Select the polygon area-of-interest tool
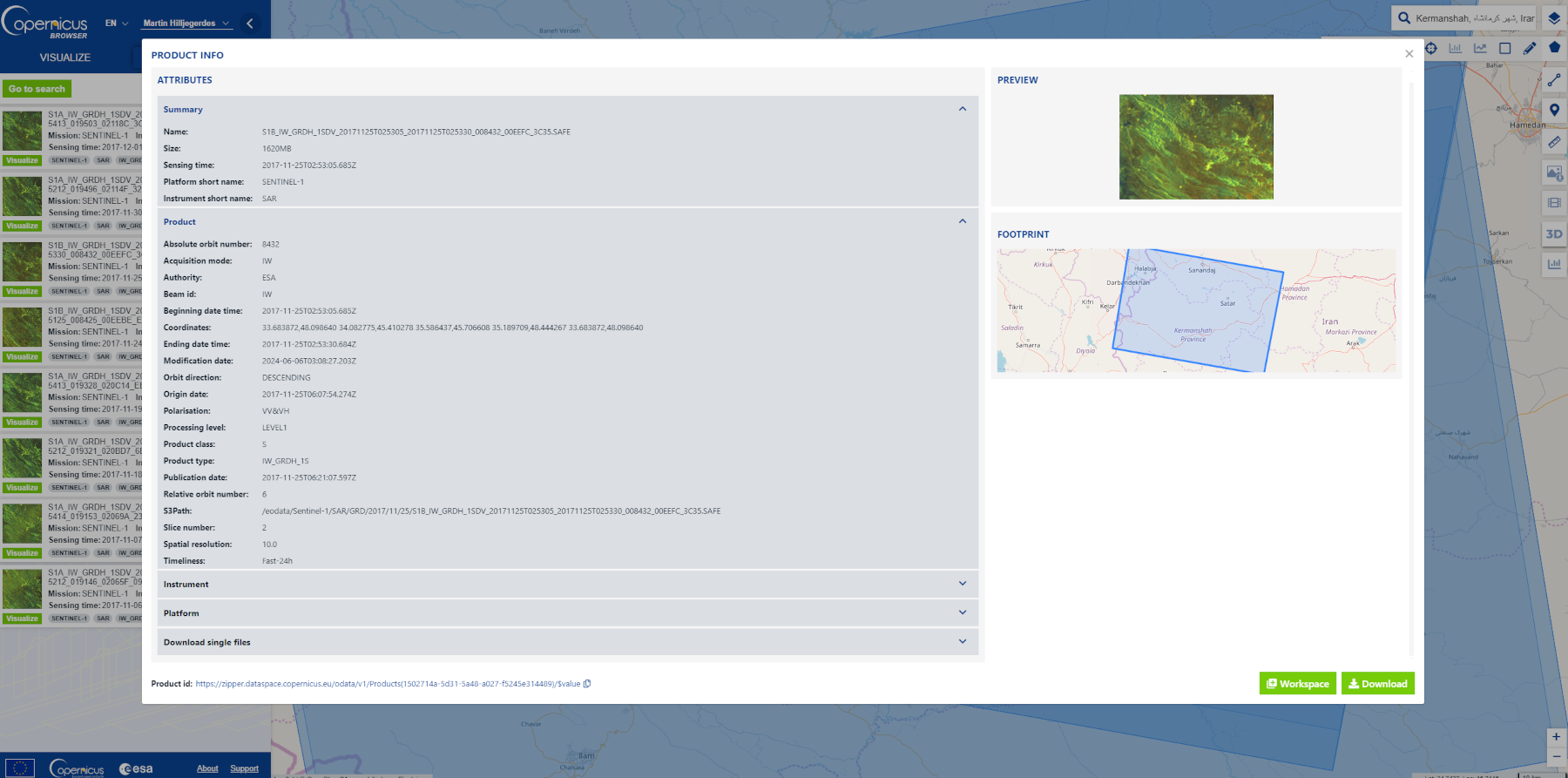Viewport: 1568px width, 778px height. tap(1554, 48)
